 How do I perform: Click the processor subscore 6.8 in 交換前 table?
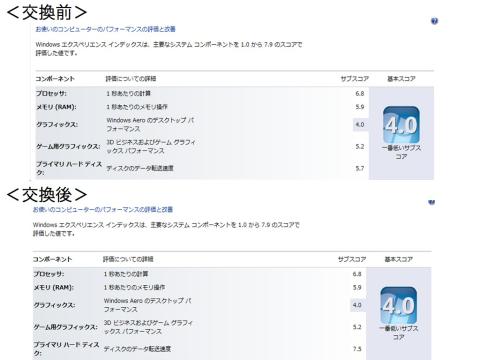360,94
